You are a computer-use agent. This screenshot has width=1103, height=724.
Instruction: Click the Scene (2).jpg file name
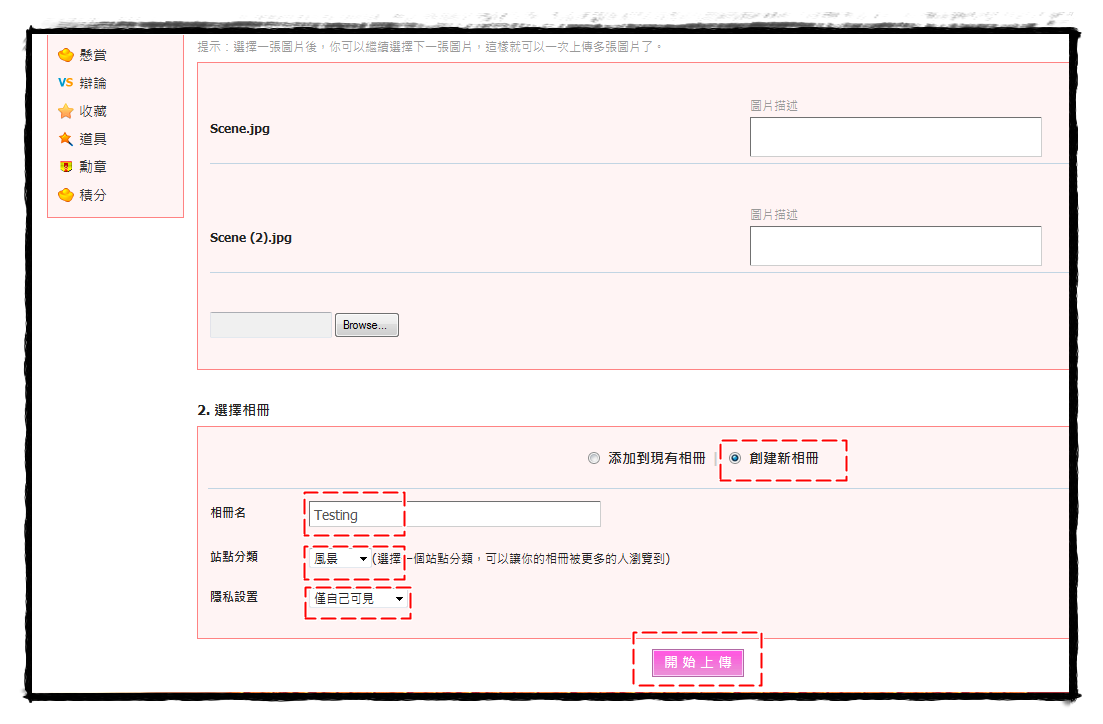251,238
